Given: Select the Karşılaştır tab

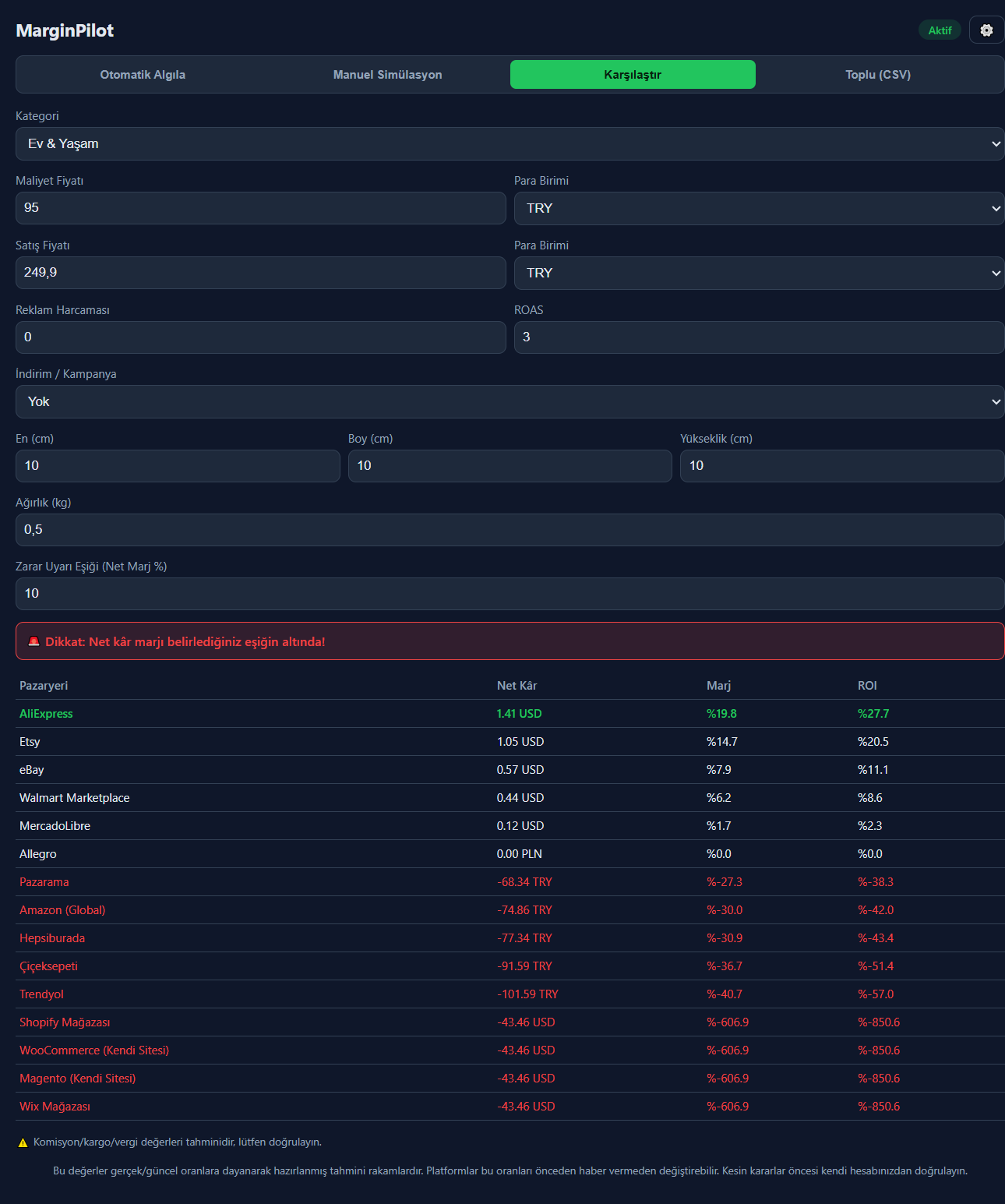Looking at the screenshot, I should click(x=633, y=75).
